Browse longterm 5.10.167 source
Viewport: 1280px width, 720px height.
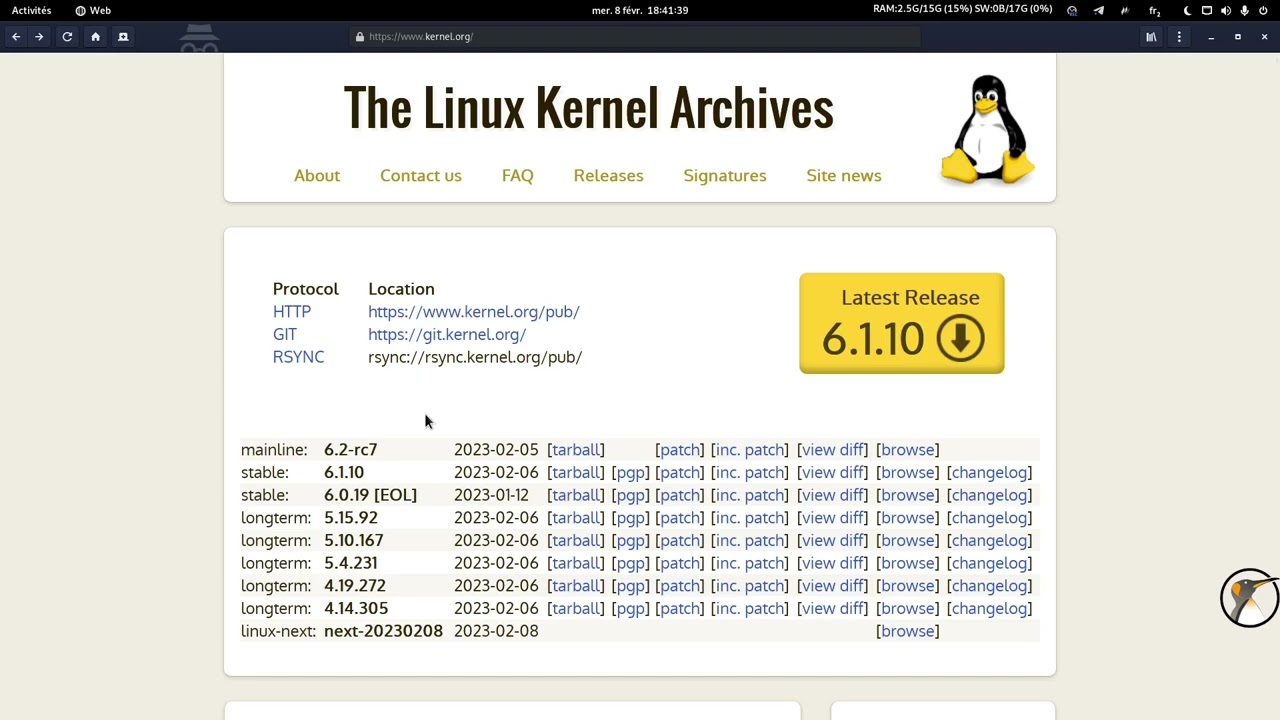coord(908,541)
